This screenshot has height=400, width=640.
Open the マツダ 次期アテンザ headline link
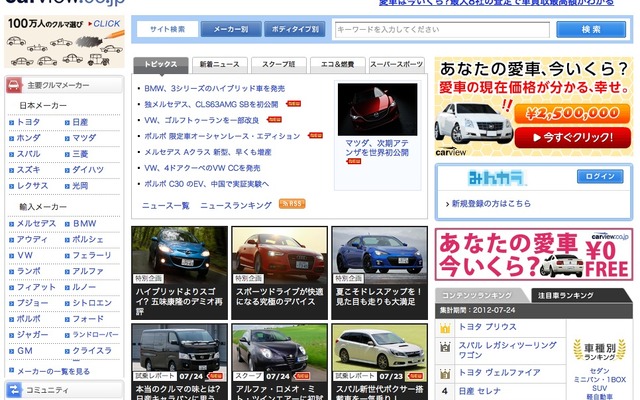pyautogui.click(x=377, y=148)
